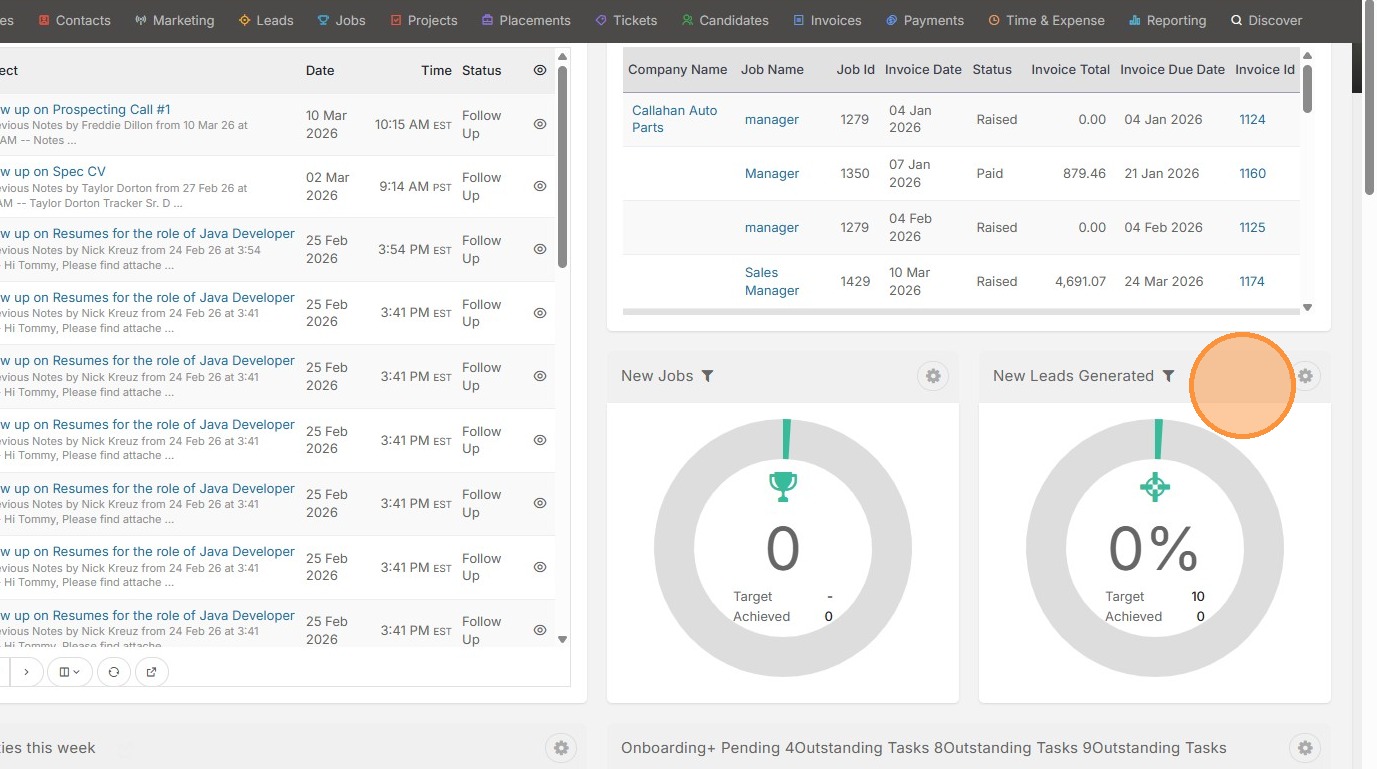Go to Candidates
The image size is (1377, 769).
pos(725,20)
